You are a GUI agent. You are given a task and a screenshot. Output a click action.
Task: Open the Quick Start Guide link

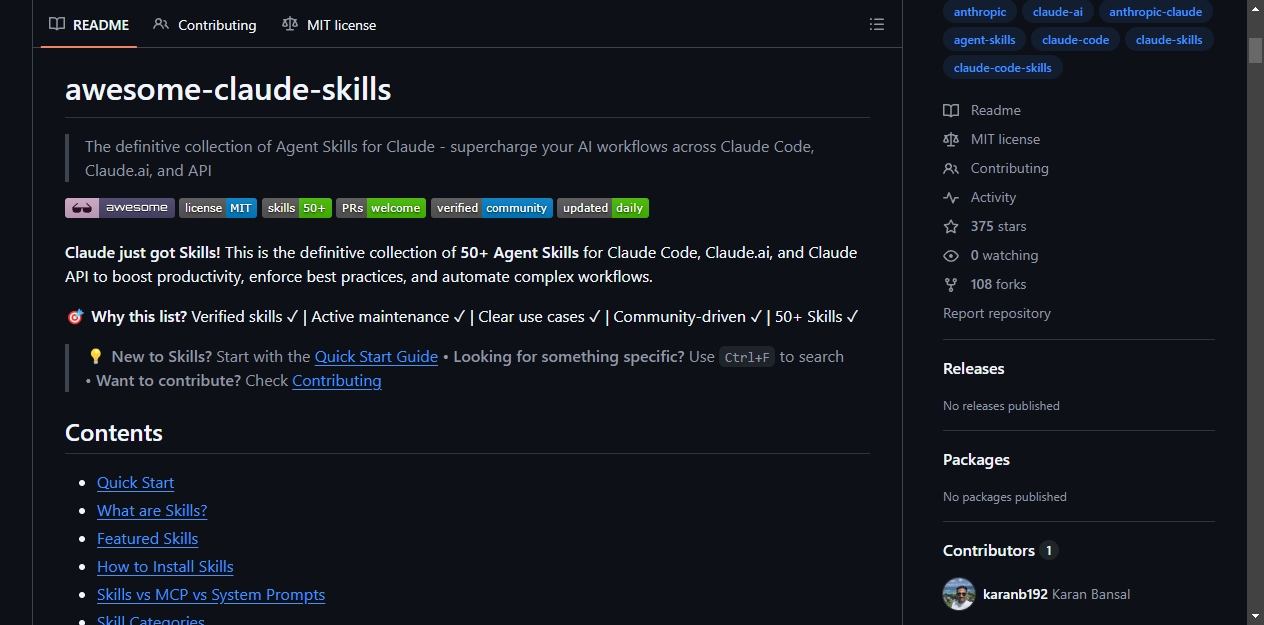(x=376, y=357)
